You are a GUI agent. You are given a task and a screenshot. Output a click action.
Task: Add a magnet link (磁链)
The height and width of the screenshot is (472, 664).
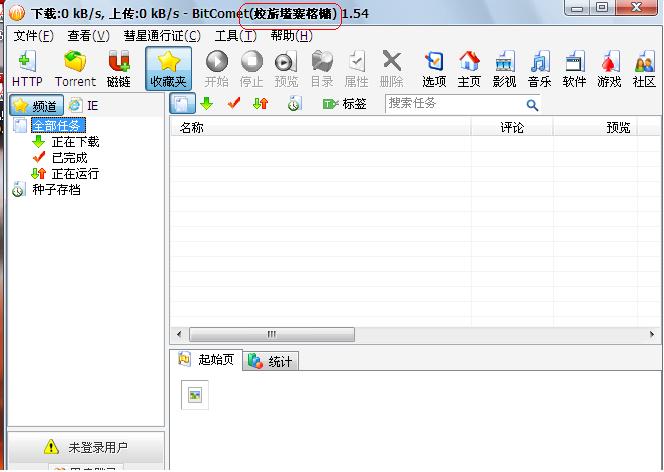coord(119,69)
